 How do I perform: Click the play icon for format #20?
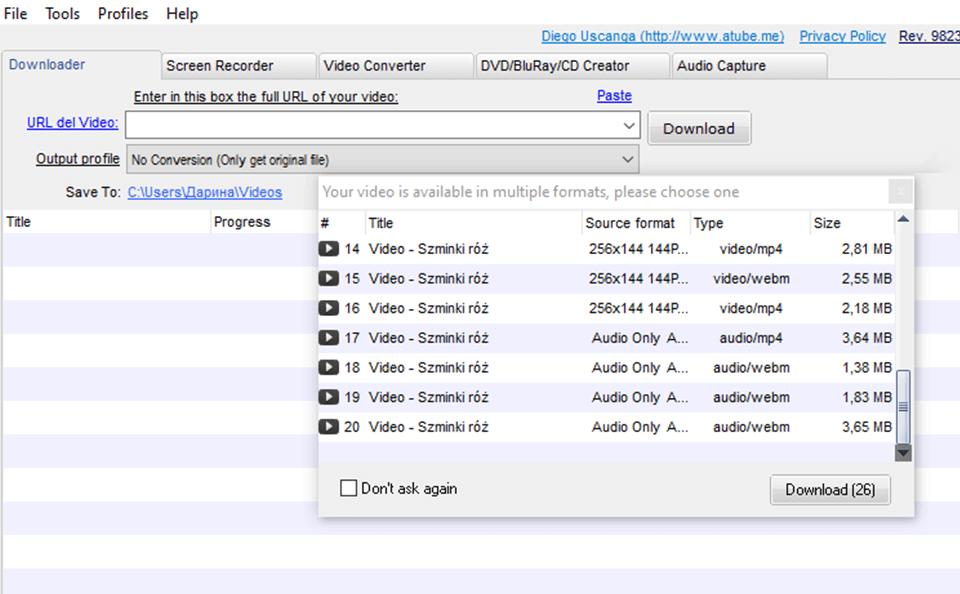[x=330, y=427]
